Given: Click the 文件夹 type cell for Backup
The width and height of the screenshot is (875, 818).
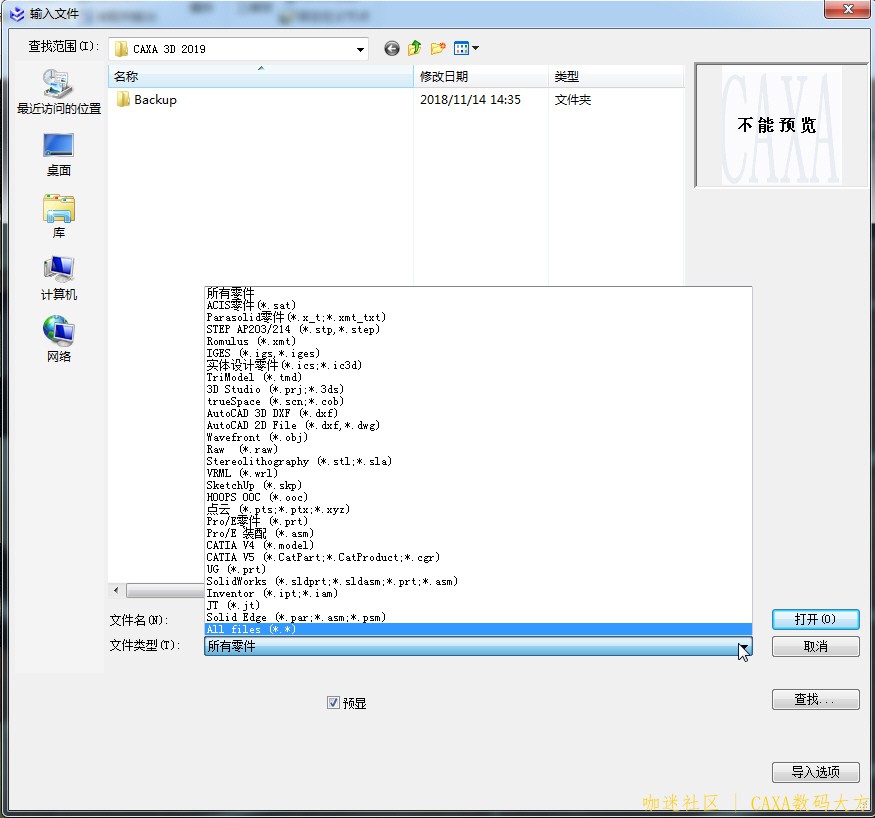Looking at the screenshot, I should [573, 100].
